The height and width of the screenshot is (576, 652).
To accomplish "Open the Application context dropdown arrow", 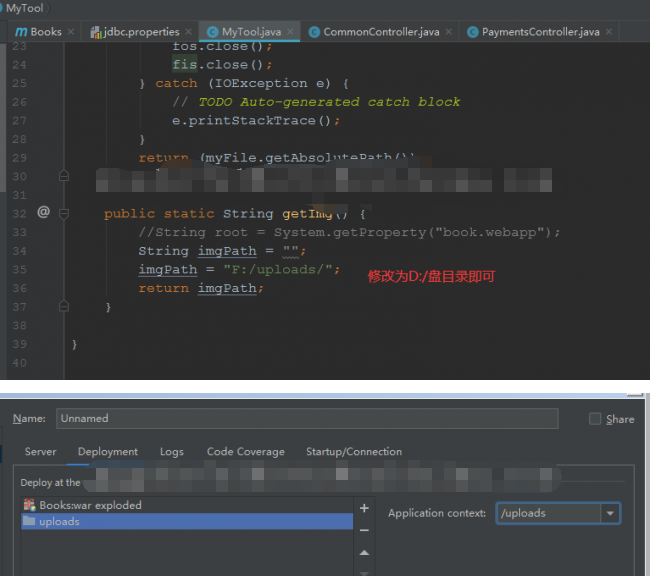I will [610, 513].
